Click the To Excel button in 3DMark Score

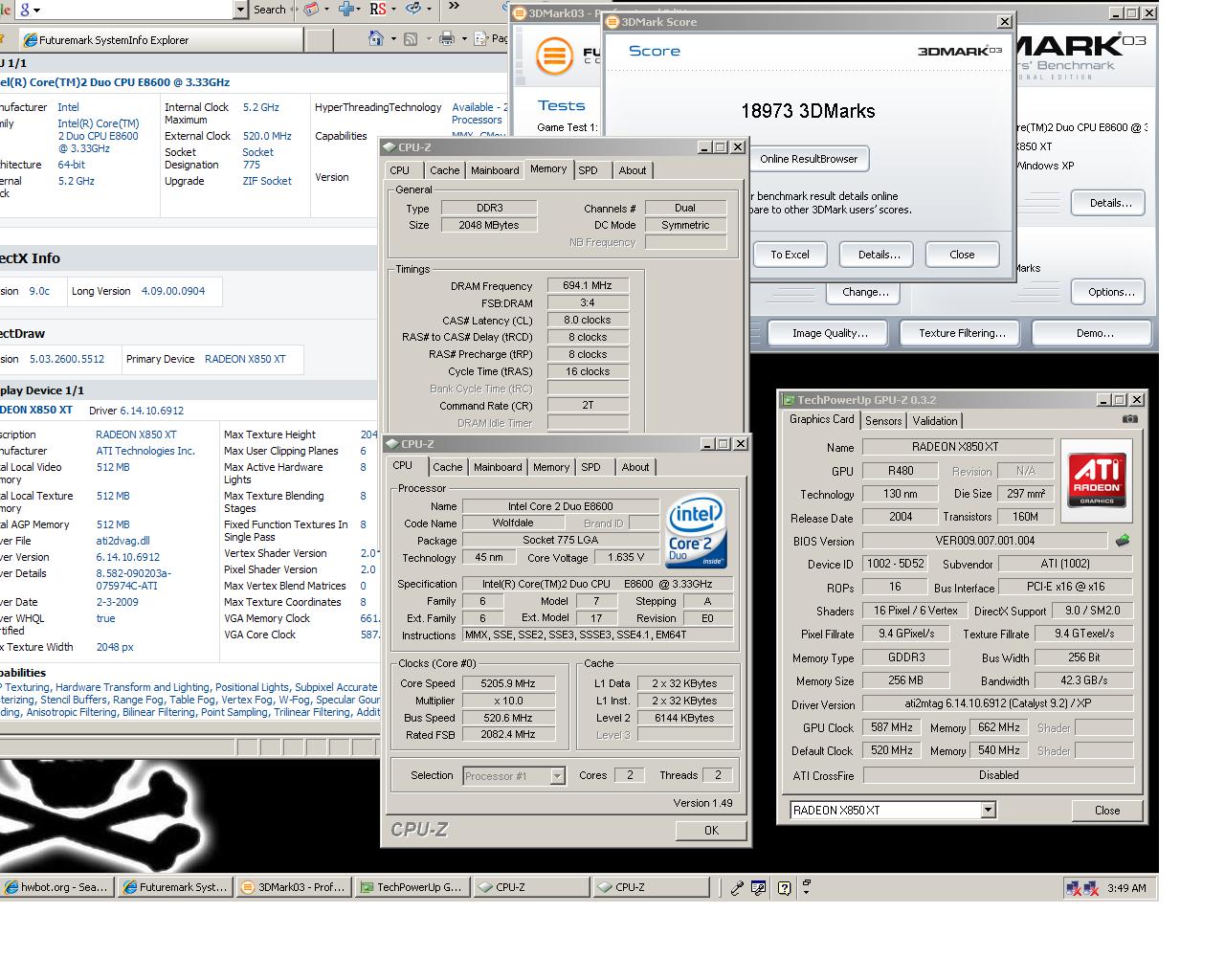click(x=790, y=255)
